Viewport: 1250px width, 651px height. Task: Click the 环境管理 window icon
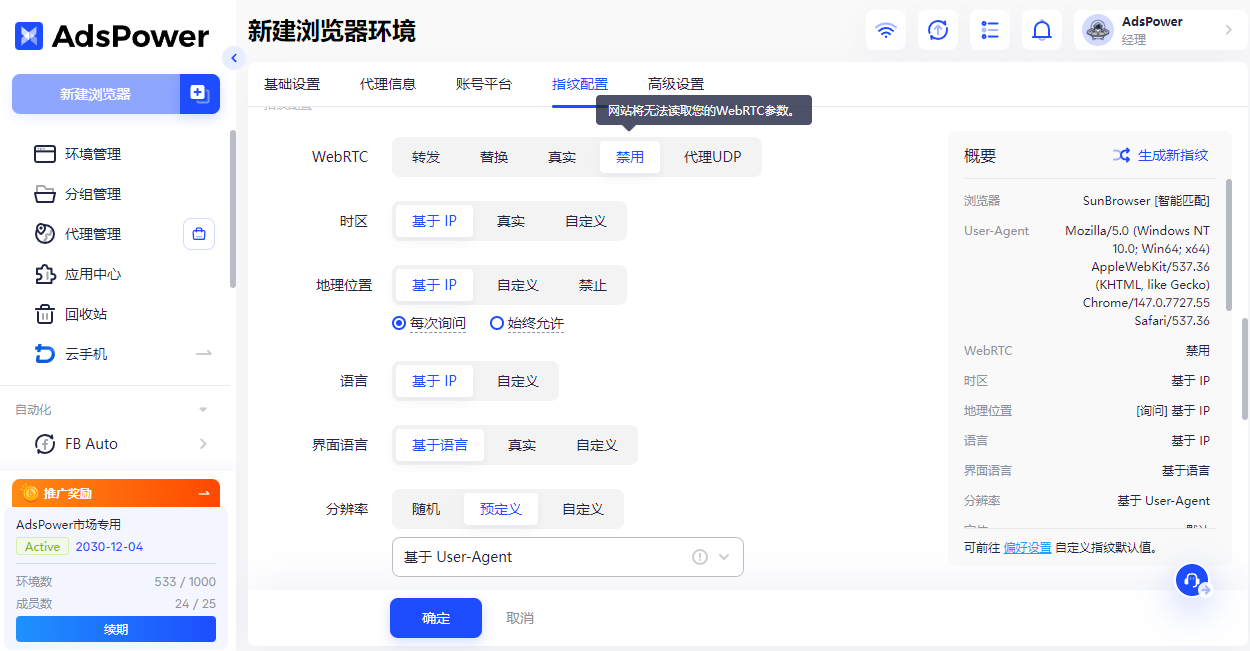pyautogui.click(x=45, y=154)
